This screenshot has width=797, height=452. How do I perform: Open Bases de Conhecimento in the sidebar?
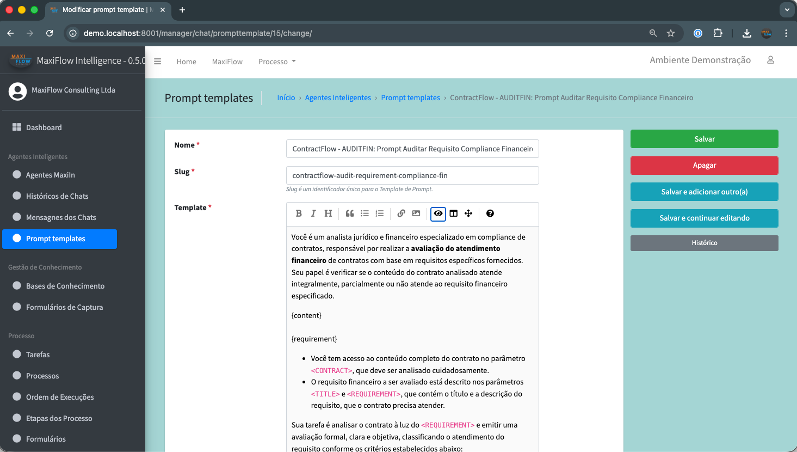(65, 286)
